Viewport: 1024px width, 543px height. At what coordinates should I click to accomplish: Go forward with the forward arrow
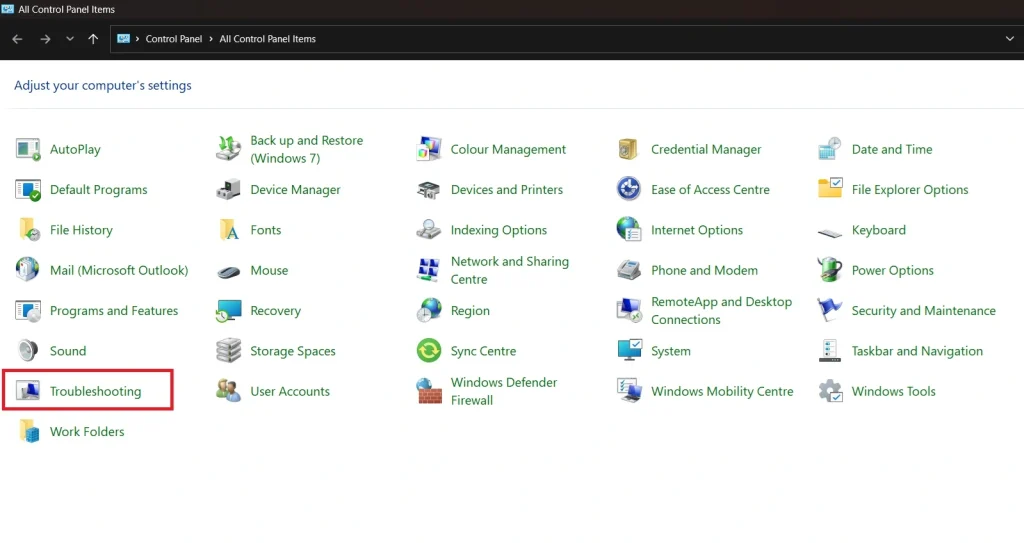pos(45,39)
